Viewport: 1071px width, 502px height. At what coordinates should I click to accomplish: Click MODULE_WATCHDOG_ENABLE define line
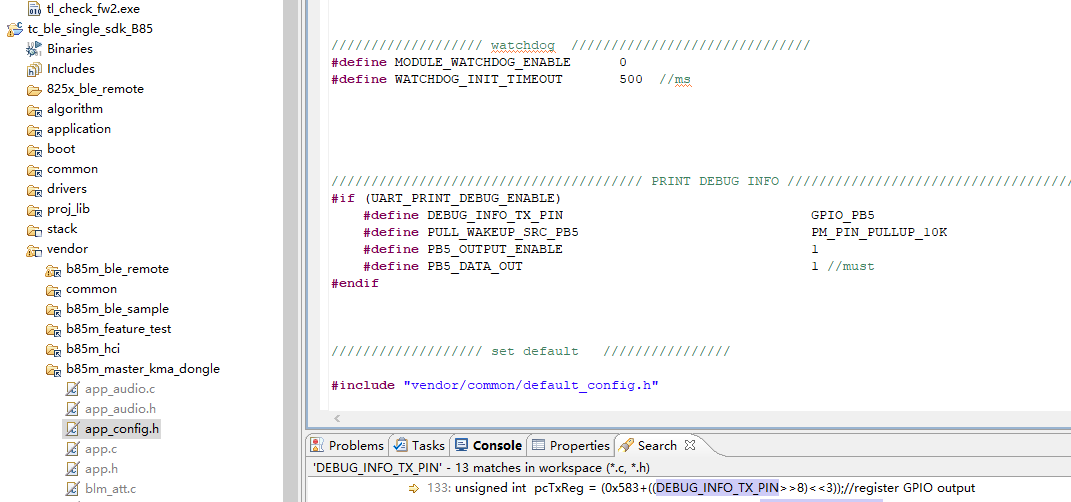(479, 62)
